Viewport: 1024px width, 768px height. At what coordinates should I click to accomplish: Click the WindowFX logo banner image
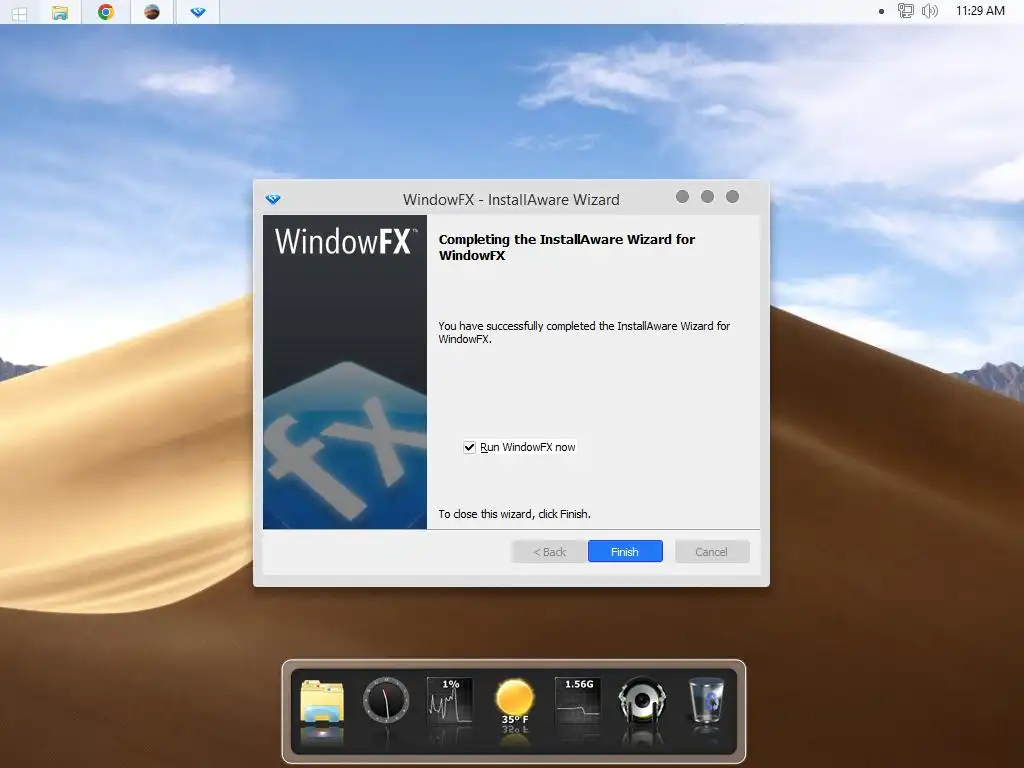click(x=345, y=372)
